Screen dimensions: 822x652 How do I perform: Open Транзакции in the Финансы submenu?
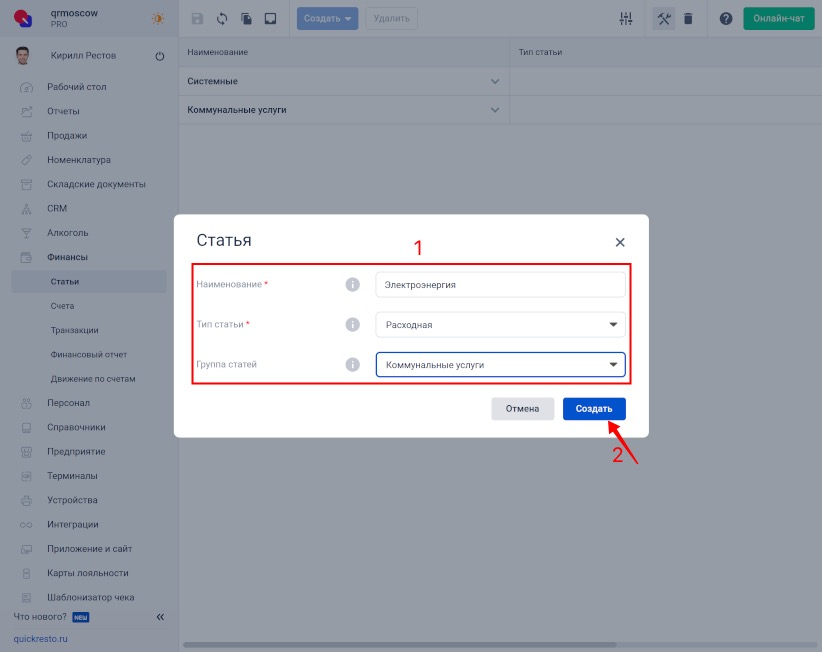[75, 330]
